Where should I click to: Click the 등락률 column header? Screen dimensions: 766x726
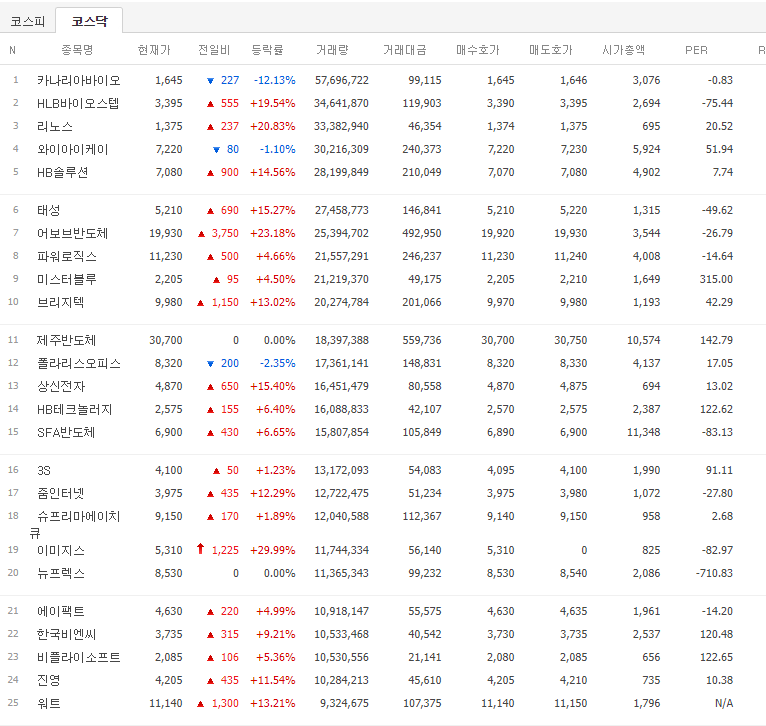click(x=267, y=50)
